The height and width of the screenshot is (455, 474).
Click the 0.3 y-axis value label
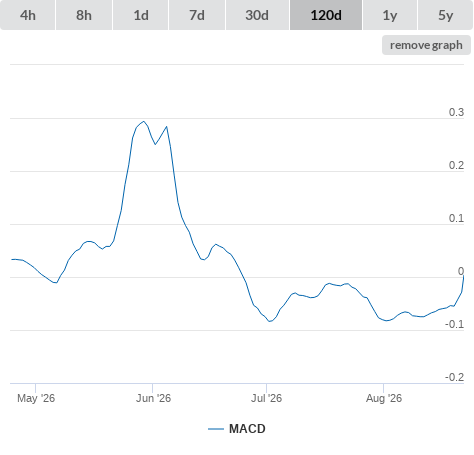point(456,112)
